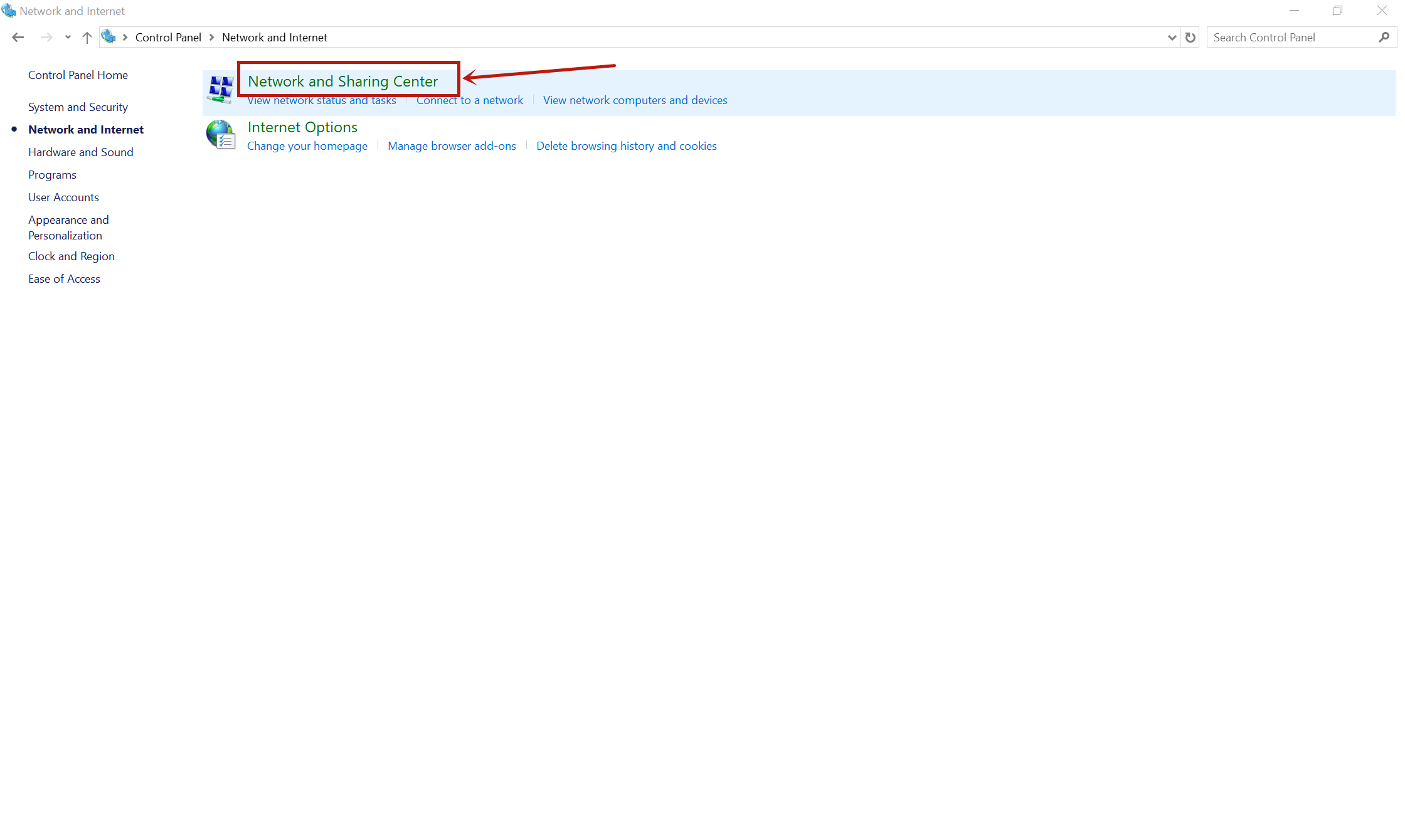Open the recent locations dropdown arrow
The height and width of the screenshot is (840, 1405).
tap(68, 38)
